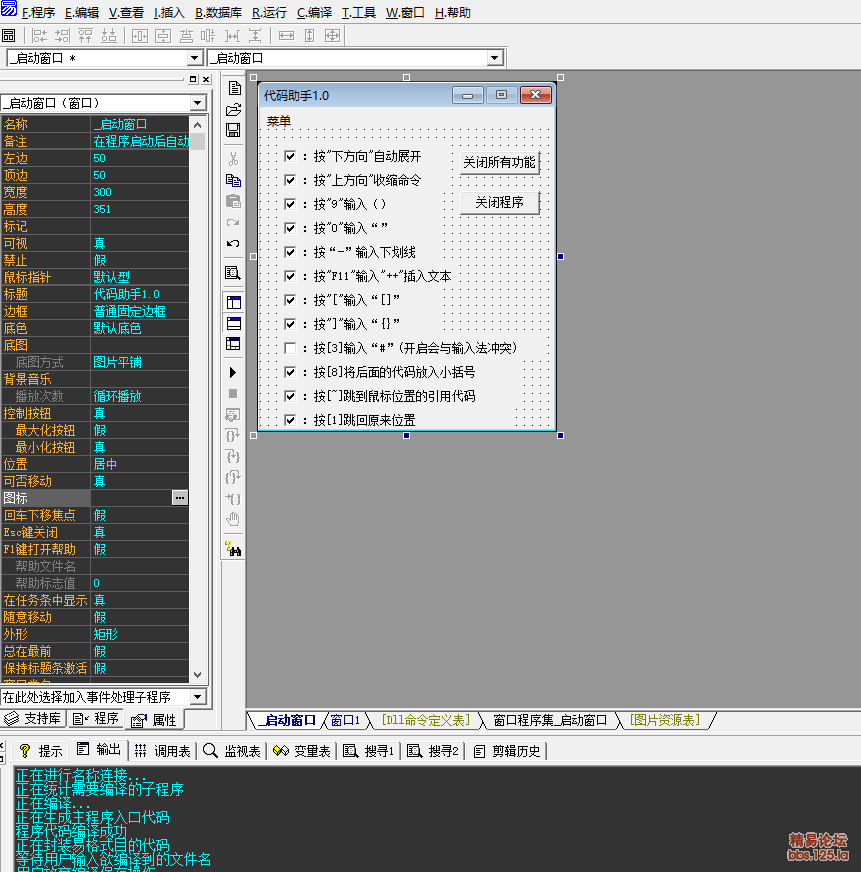Close the properties side panel
Viewport: 861px width, 872px height.
pos(206,80)
